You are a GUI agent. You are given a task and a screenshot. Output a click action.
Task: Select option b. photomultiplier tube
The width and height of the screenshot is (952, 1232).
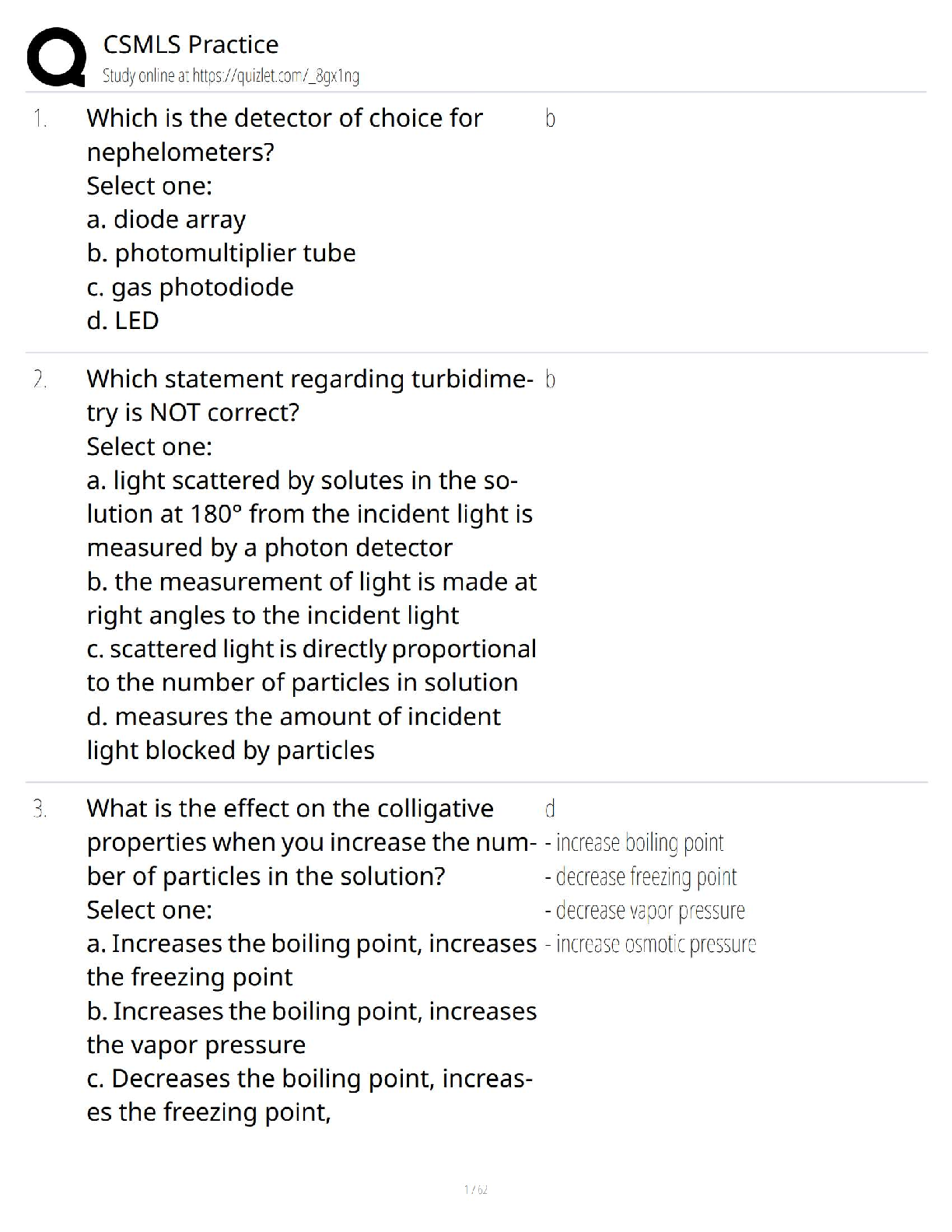[221, 254]
